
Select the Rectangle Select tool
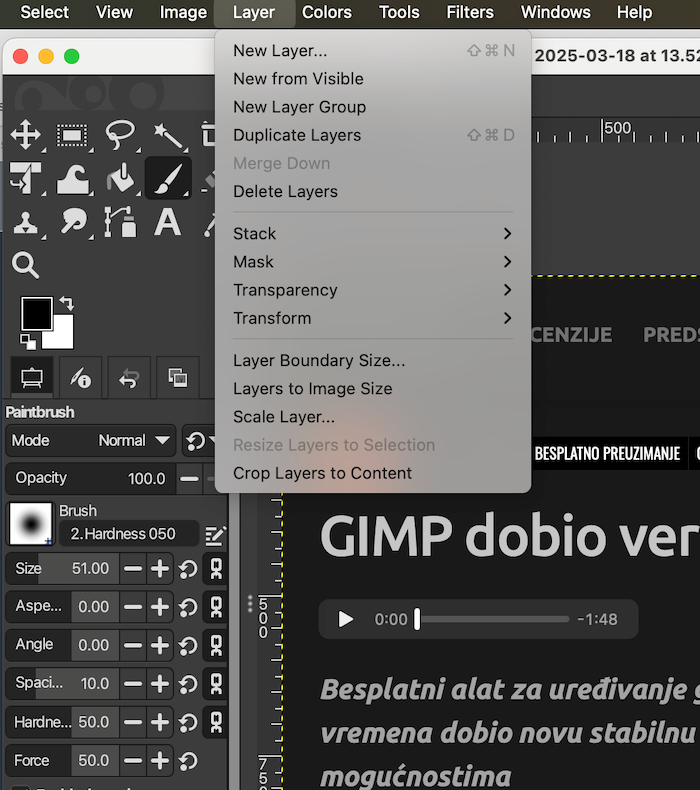pos(72,135)
